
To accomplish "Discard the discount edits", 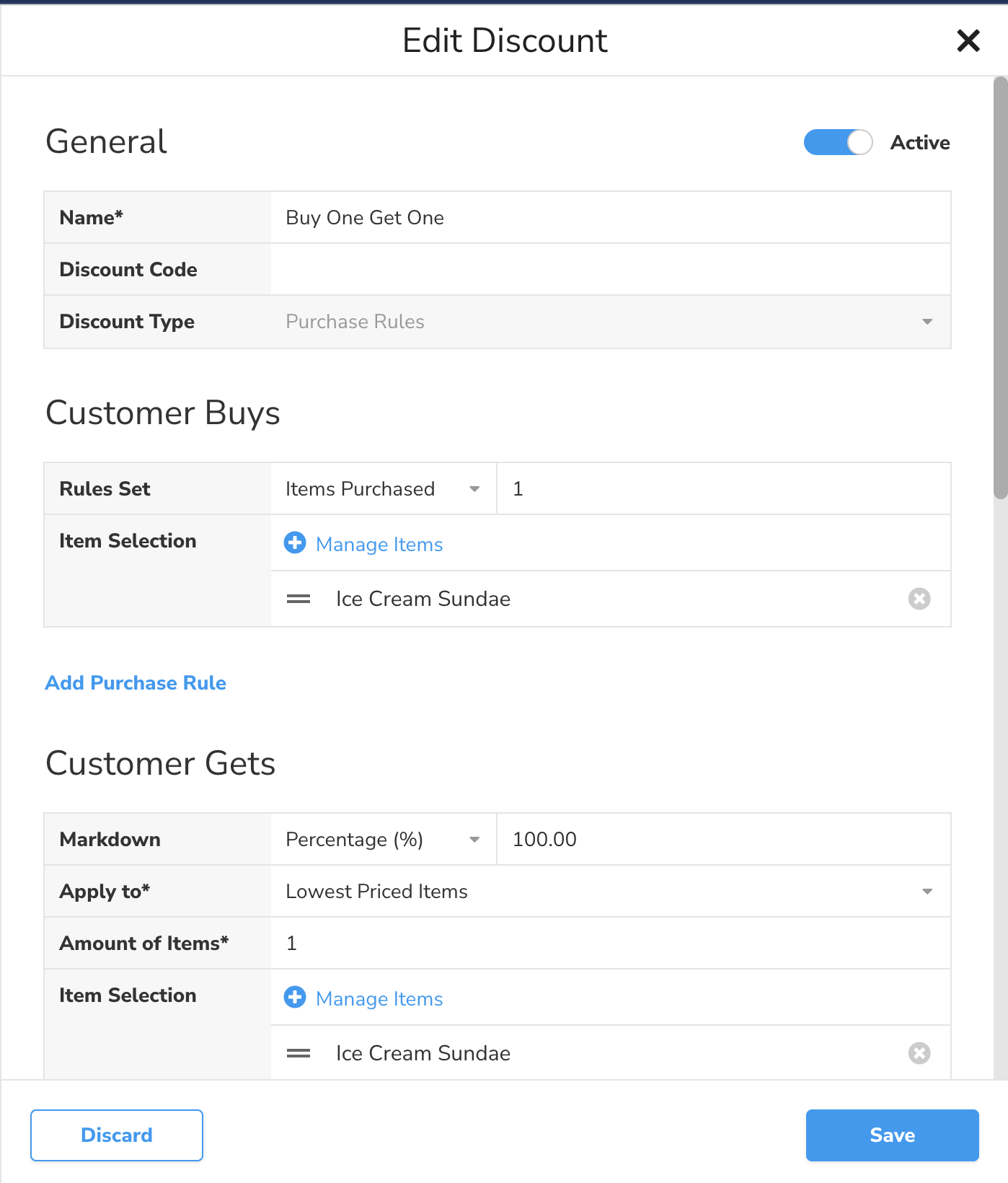I will 117,1135.
